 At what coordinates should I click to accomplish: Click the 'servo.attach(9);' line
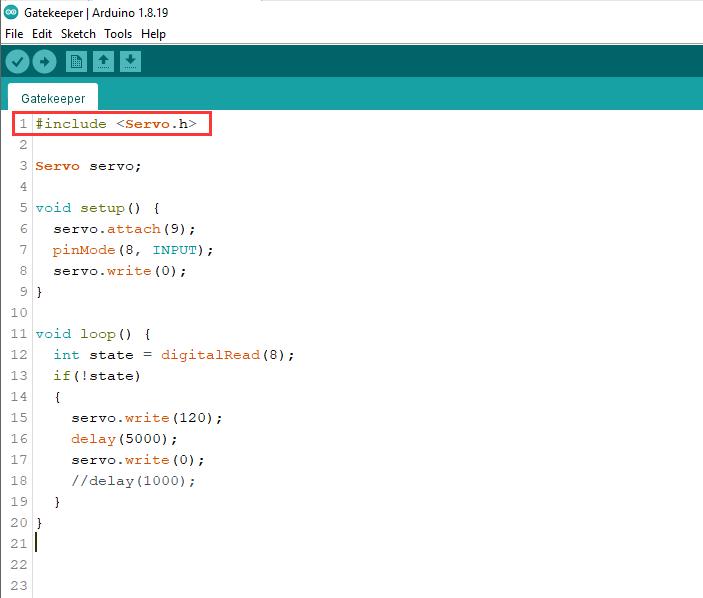(124, 229)
